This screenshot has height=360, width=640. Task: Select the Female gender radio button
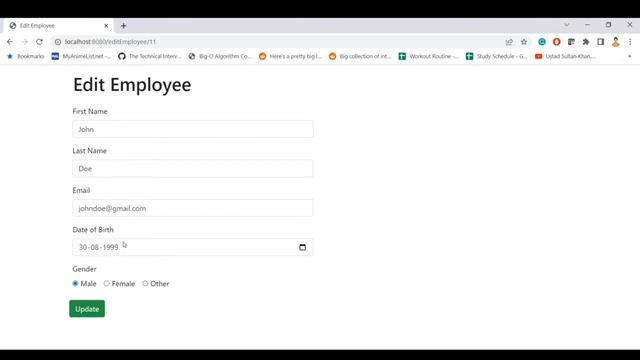click(x=107, y=283)
